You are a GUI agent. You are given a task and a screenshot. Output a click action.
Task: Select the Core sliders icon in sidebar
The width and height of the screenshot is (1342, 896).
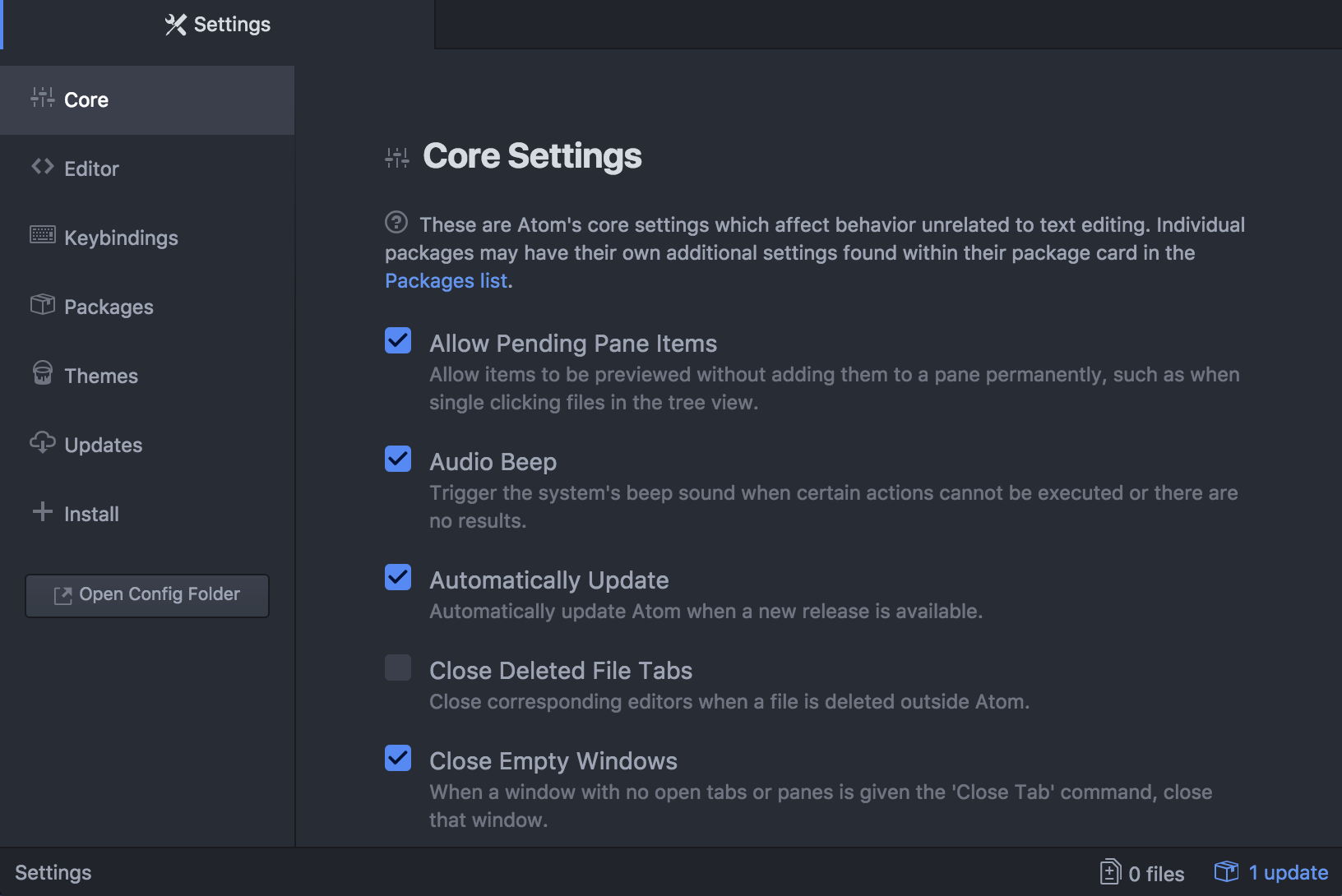[42, 99]
